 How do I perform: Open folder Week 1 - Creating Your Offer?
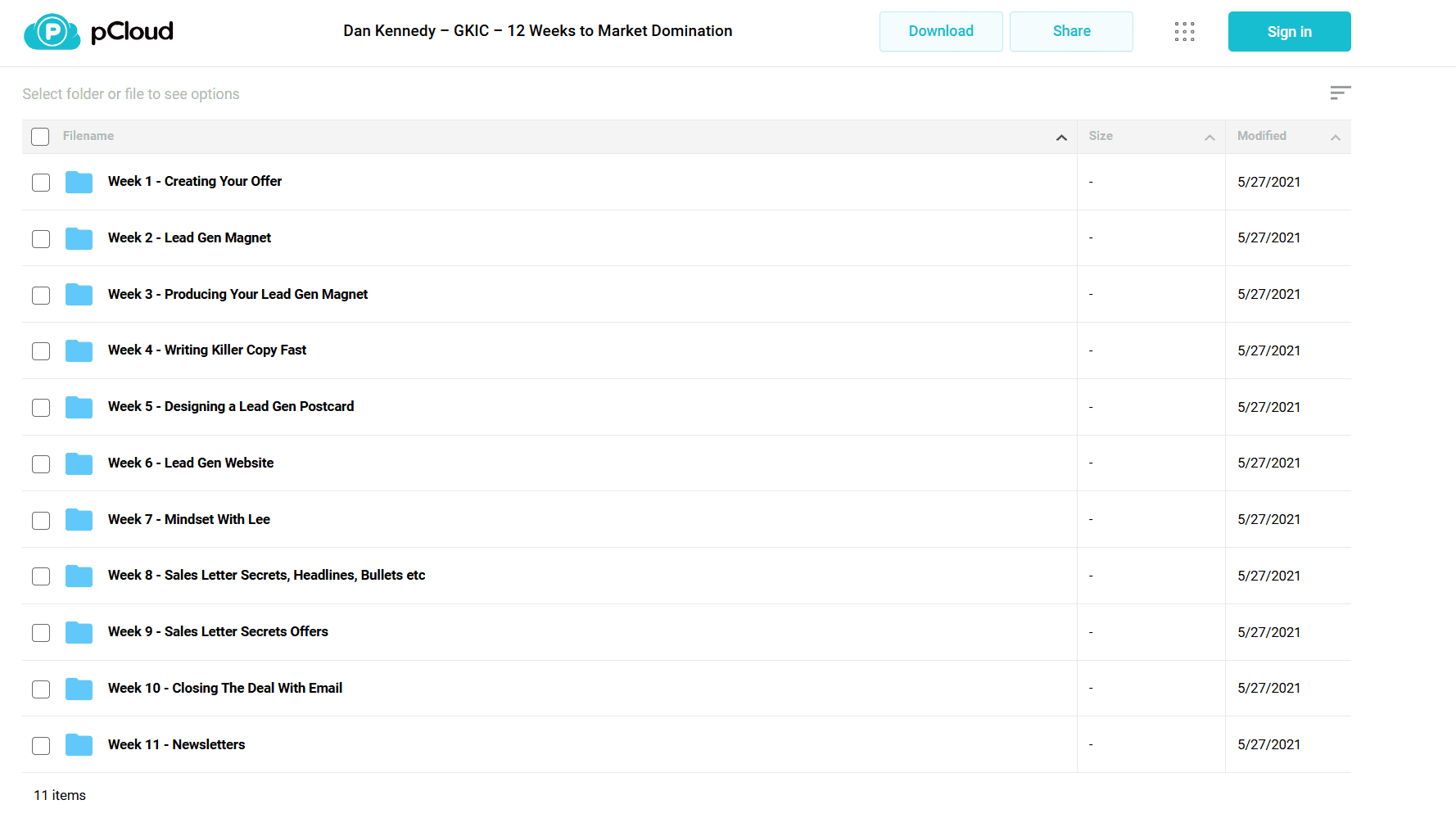click(x=195, y=181)
